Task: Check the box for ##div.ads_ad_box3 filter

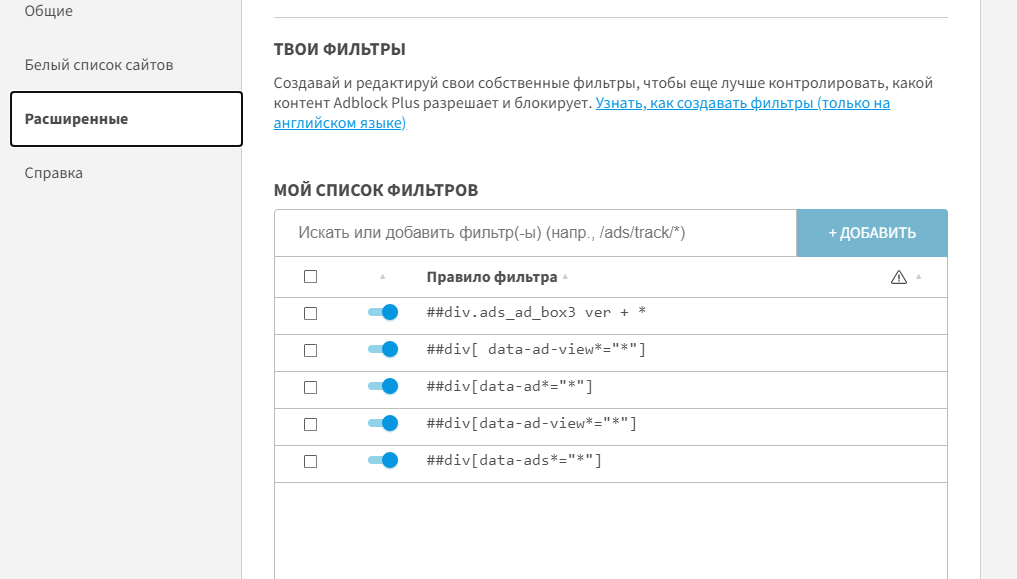Action: 310,313
